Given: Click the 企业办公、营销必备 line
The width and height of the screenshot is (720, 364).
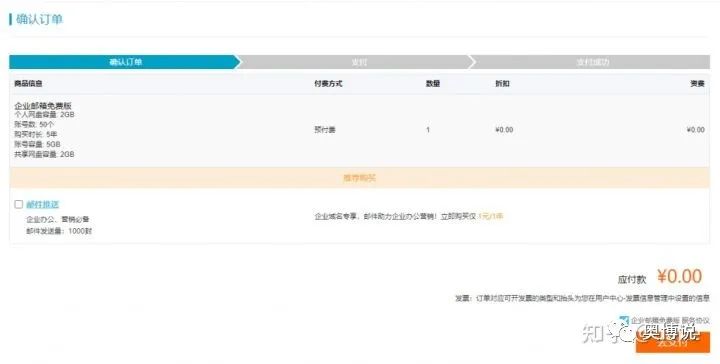Looking at the screenshot, I should [57, 219].
